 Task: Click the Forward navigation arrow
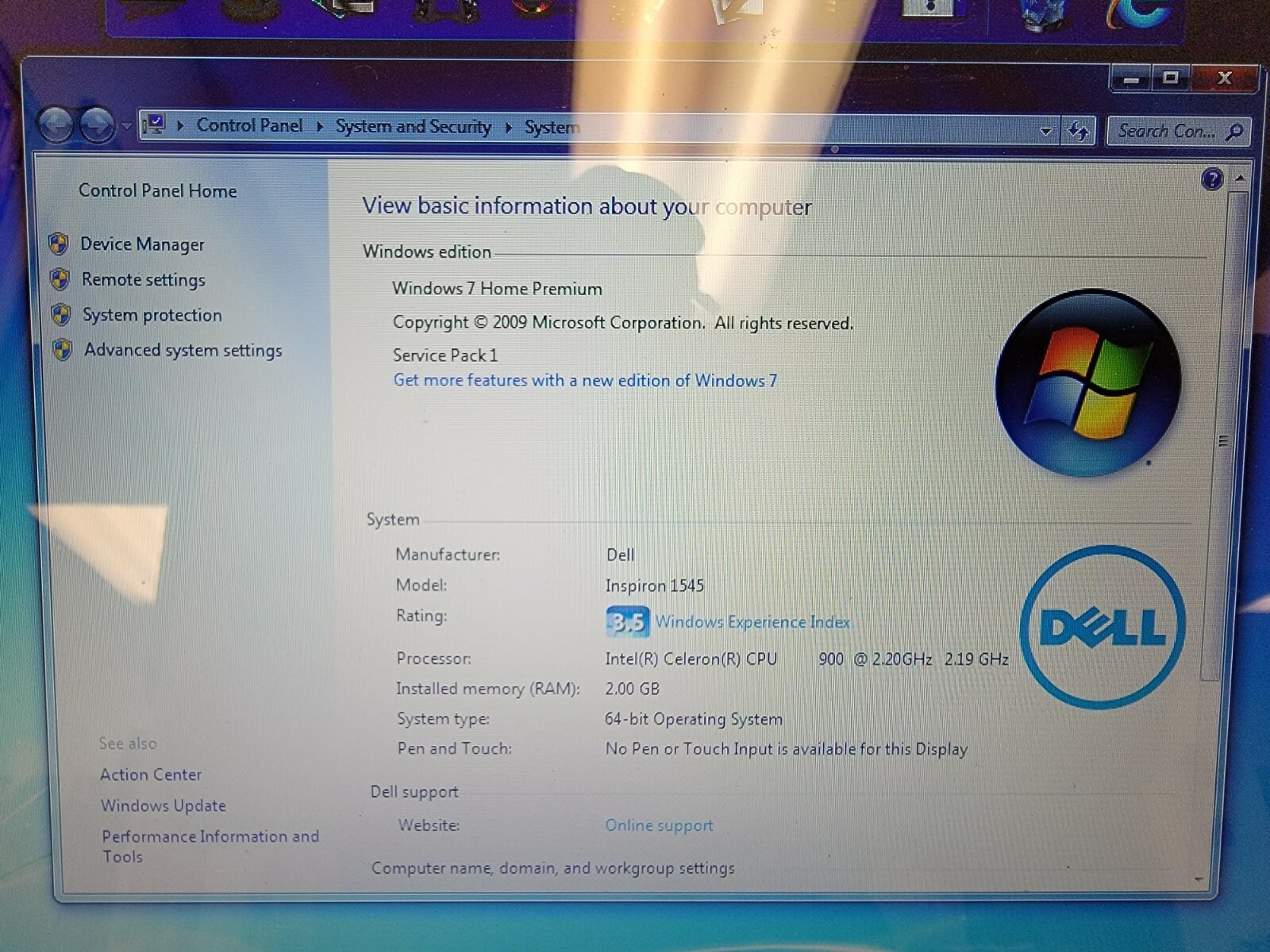[x=97, y=125]
